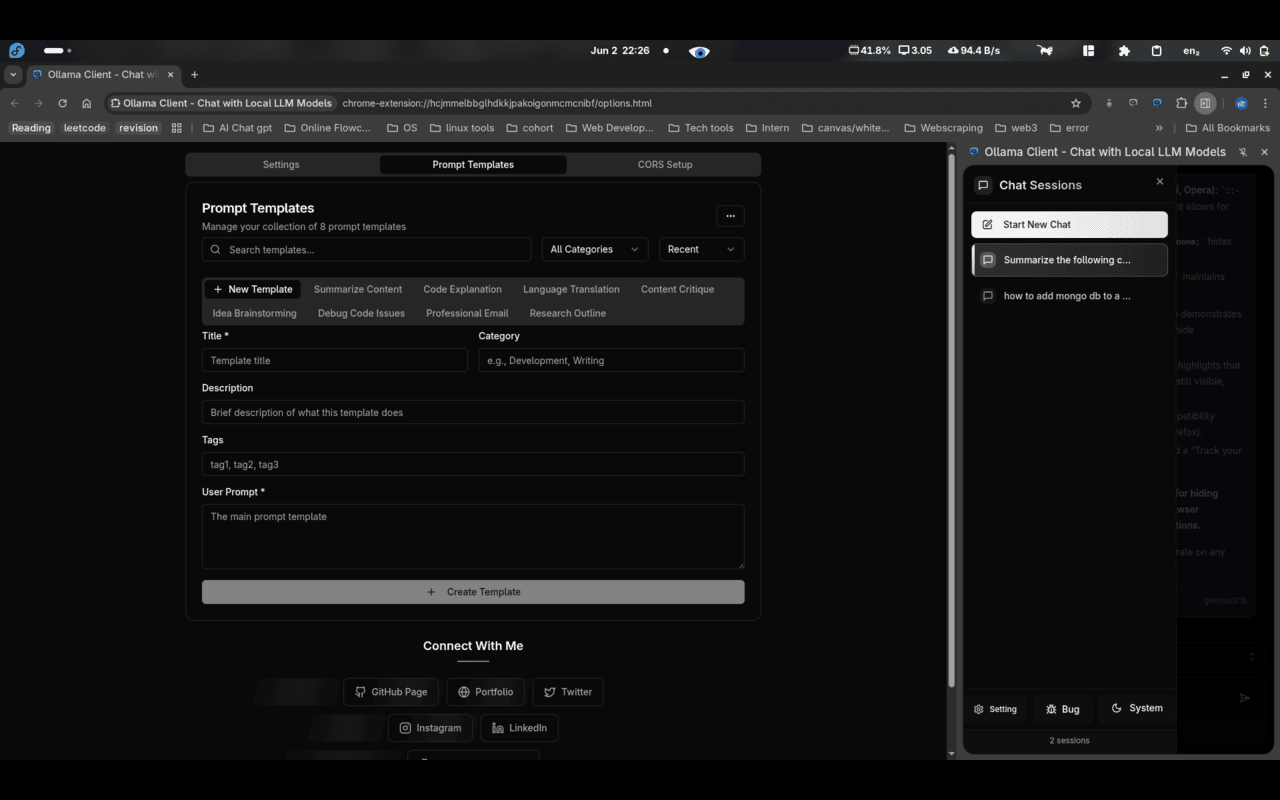Show hidden bookmarks with the » chevron
Image resolution: width=1280 pixels, height=800 pixels.
click(1159, 128)
